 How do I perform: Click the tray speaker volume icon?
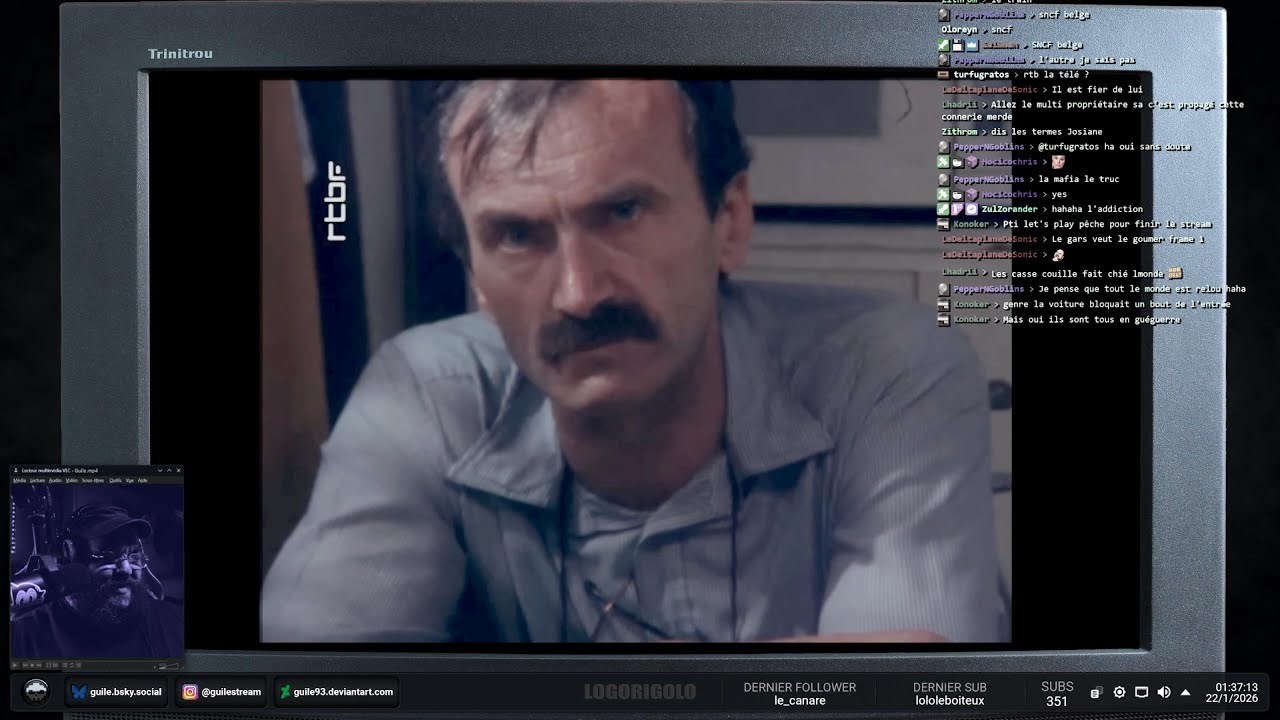[1163, 692]
